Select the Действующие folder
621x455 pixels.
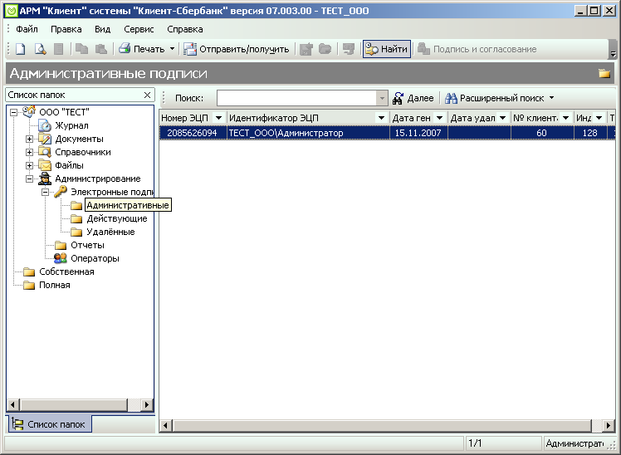tap(117, 219)
